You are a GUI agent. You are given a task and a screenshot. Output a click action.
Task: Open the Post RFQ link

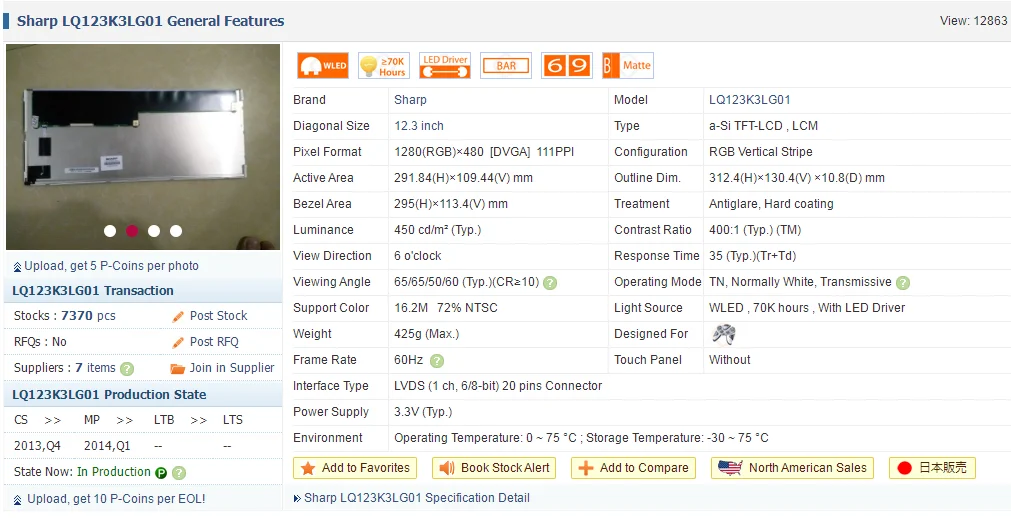pyautogui.click(x=214, y=342)
